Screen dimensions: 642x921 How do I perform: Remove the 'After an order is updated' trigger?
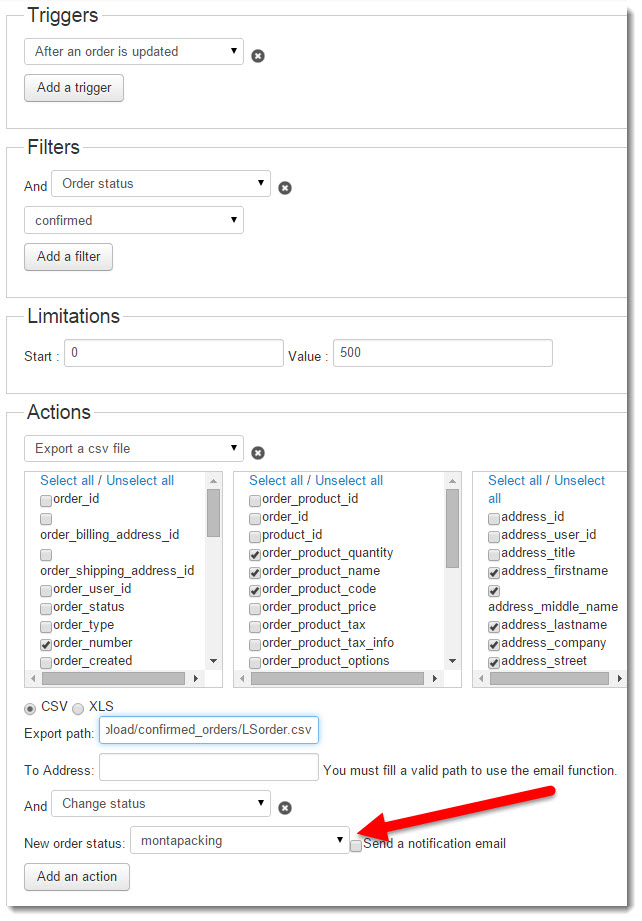(x=258, y=56)
